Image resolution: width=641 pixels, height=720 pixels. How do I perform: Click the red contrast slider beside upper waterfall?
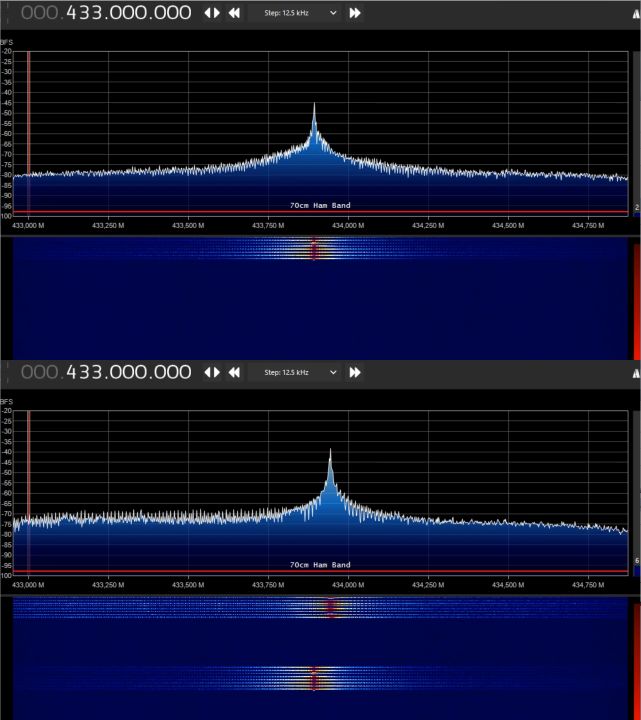point(636,300)
